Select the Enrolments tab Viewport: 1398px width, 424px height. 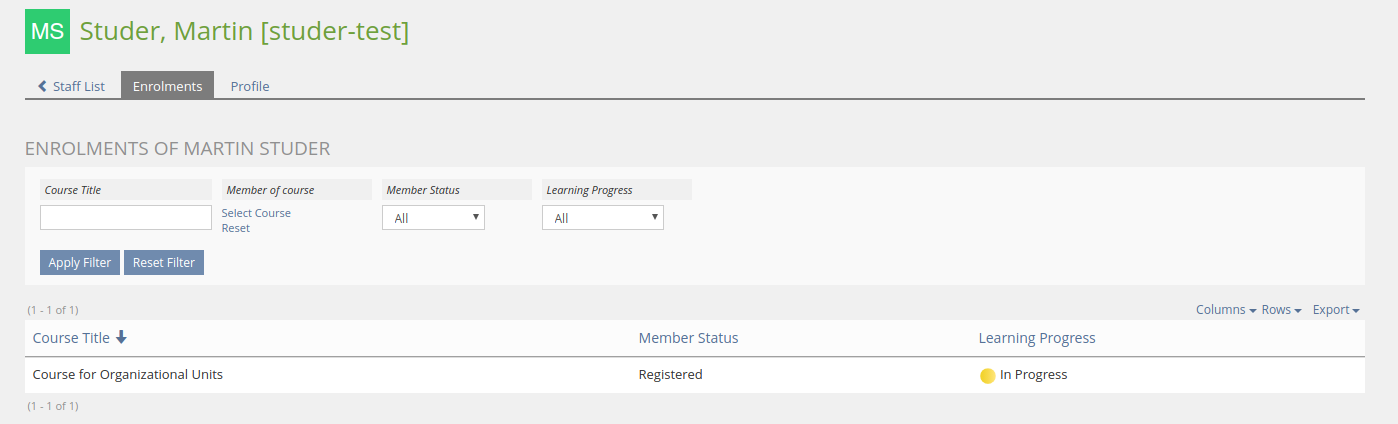167,86
